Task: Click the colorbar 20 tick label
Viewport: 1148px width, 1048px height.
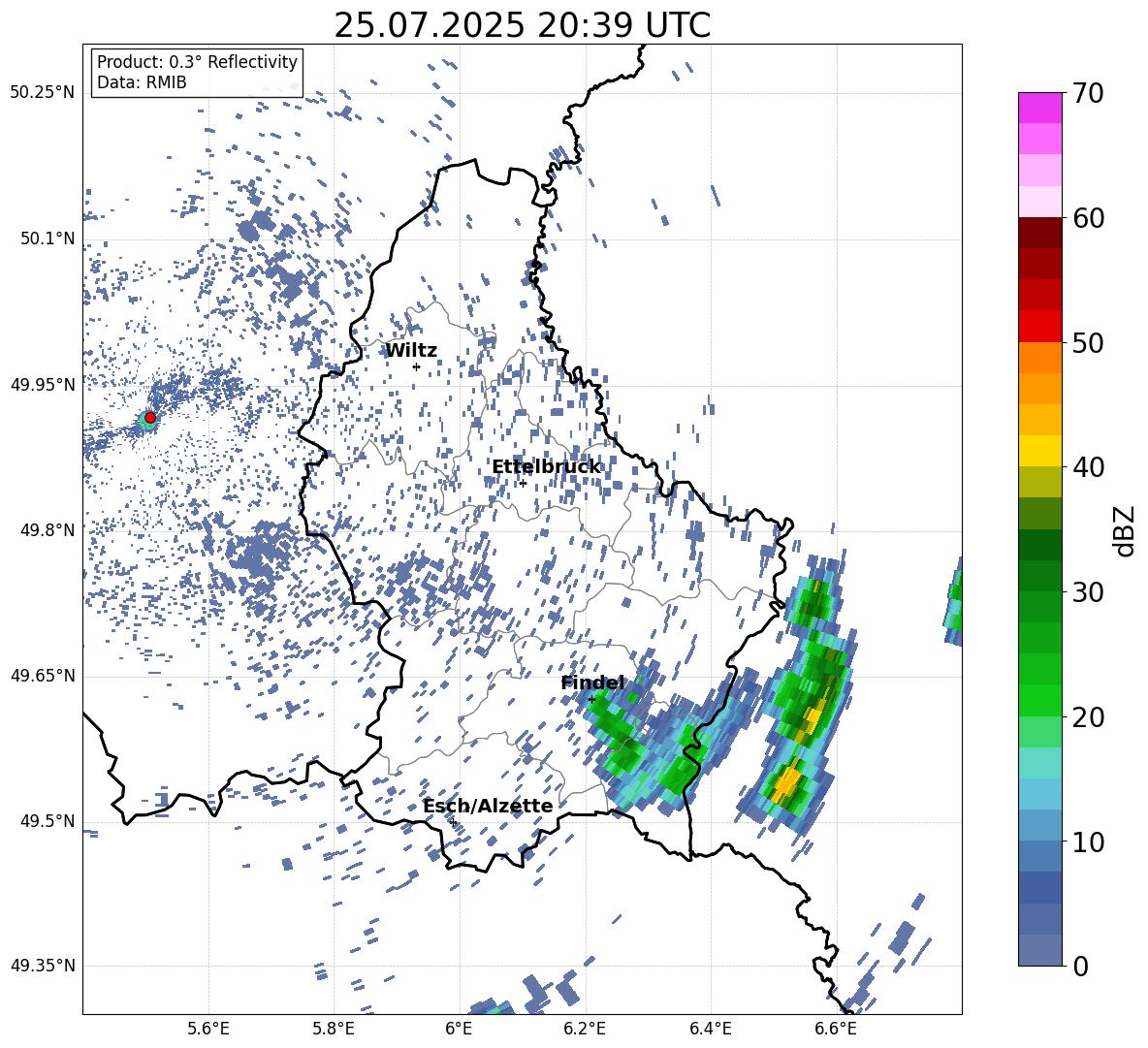Action: click(1088, 716)
